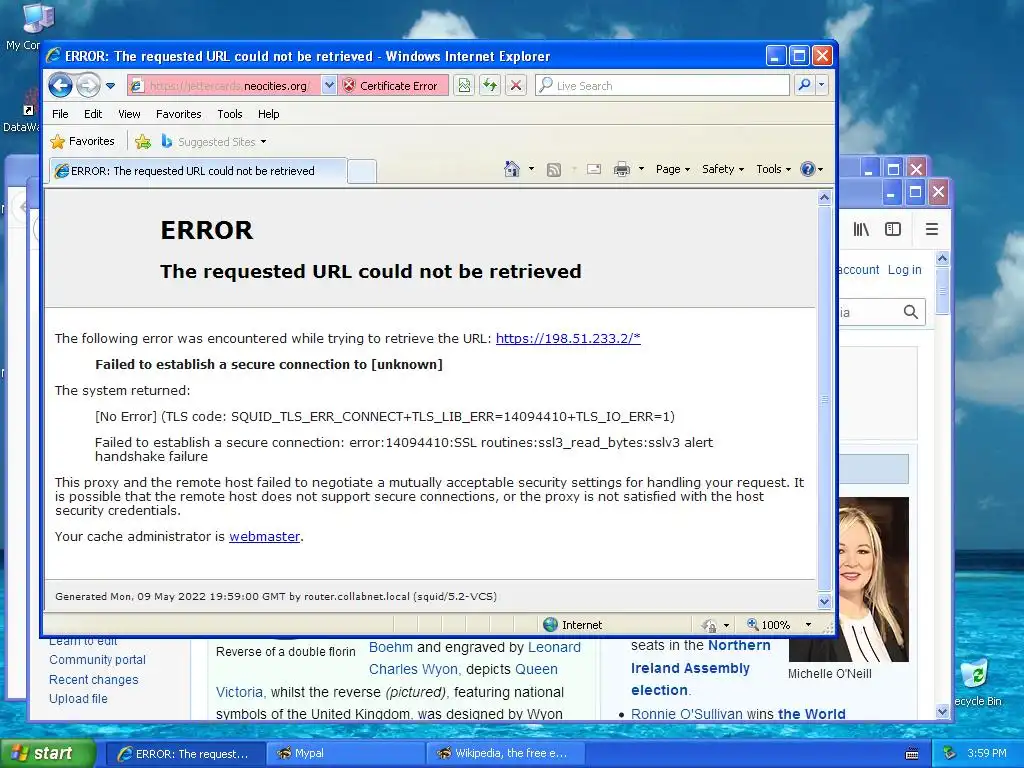Screen dimensions: 1024x768
Task: Open a new blank tab
Action: [x=362, y=171]
